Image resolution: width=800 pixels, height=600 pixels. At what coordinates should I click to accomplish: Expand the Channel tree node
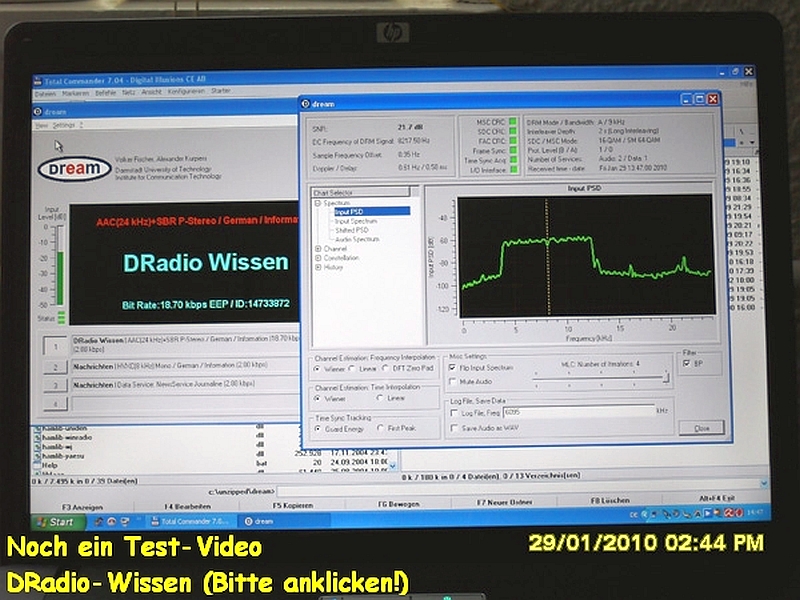tap(318, 249)
